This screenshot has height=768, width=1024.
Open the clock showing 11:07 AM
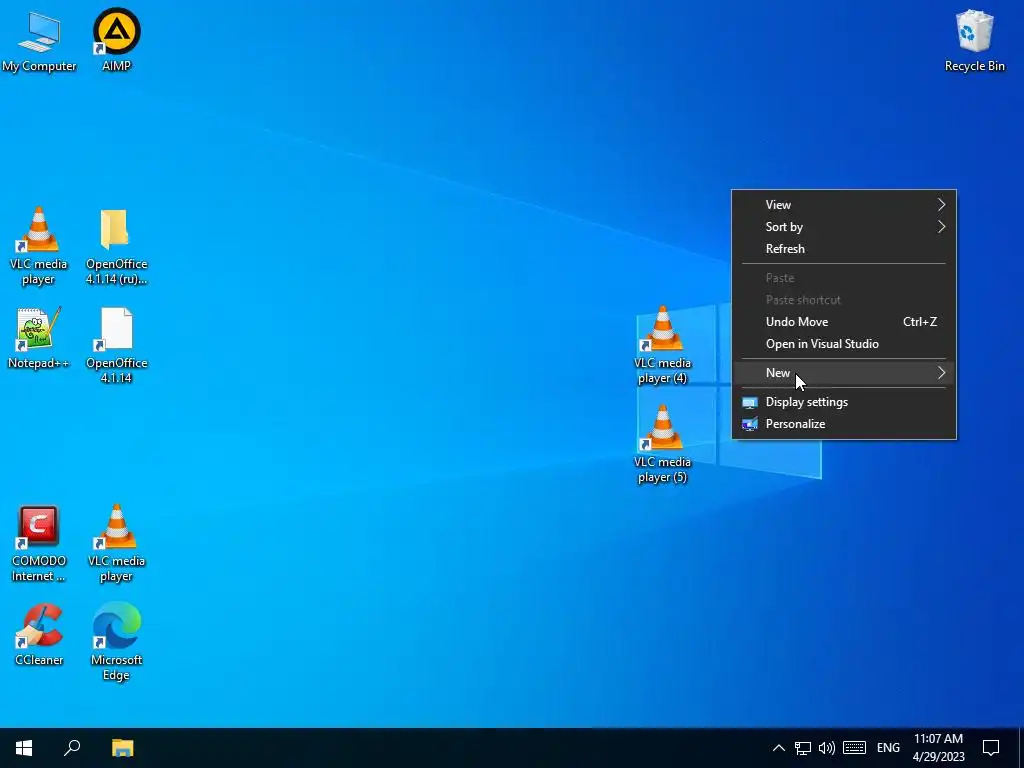938,748
